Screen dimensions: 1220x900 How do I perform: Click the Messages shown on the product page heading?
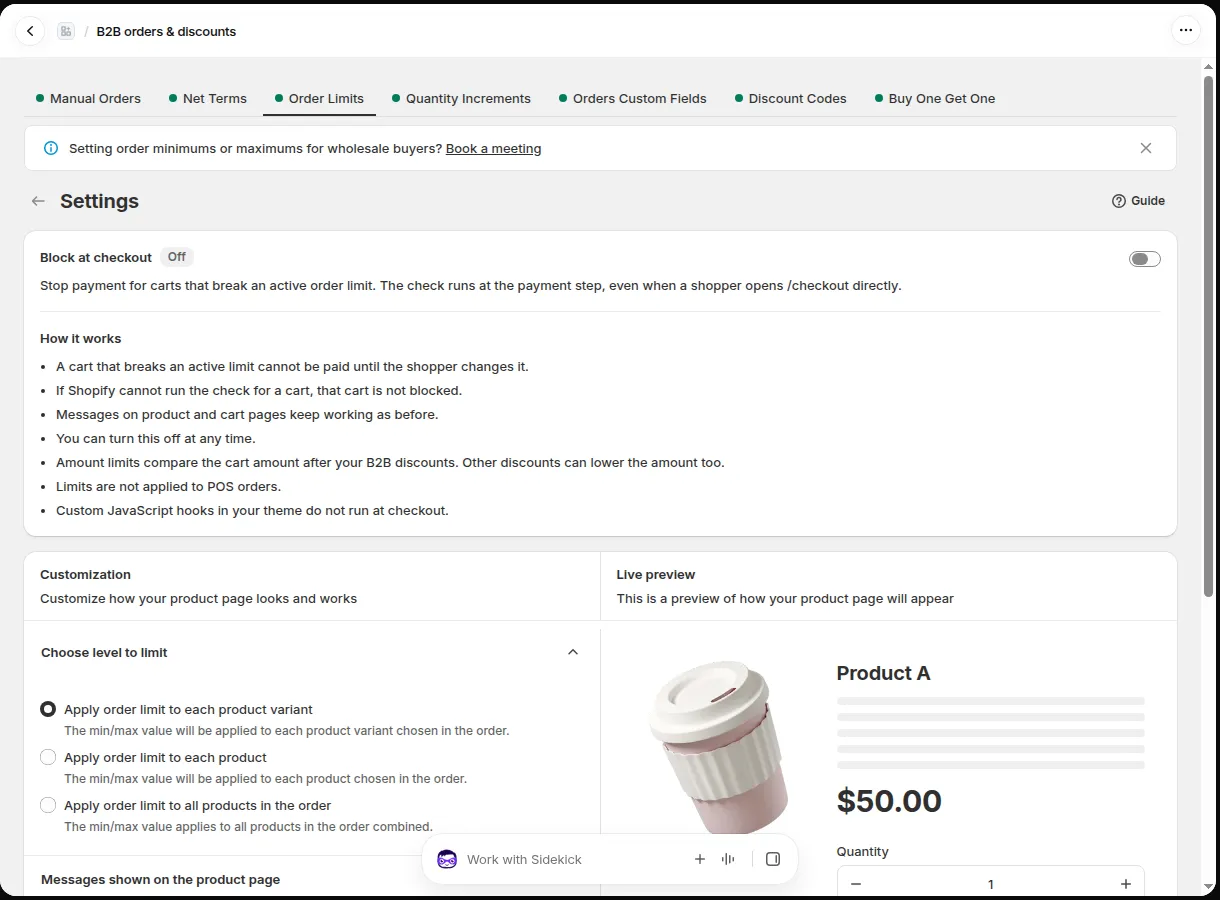[x=160, y=880]
